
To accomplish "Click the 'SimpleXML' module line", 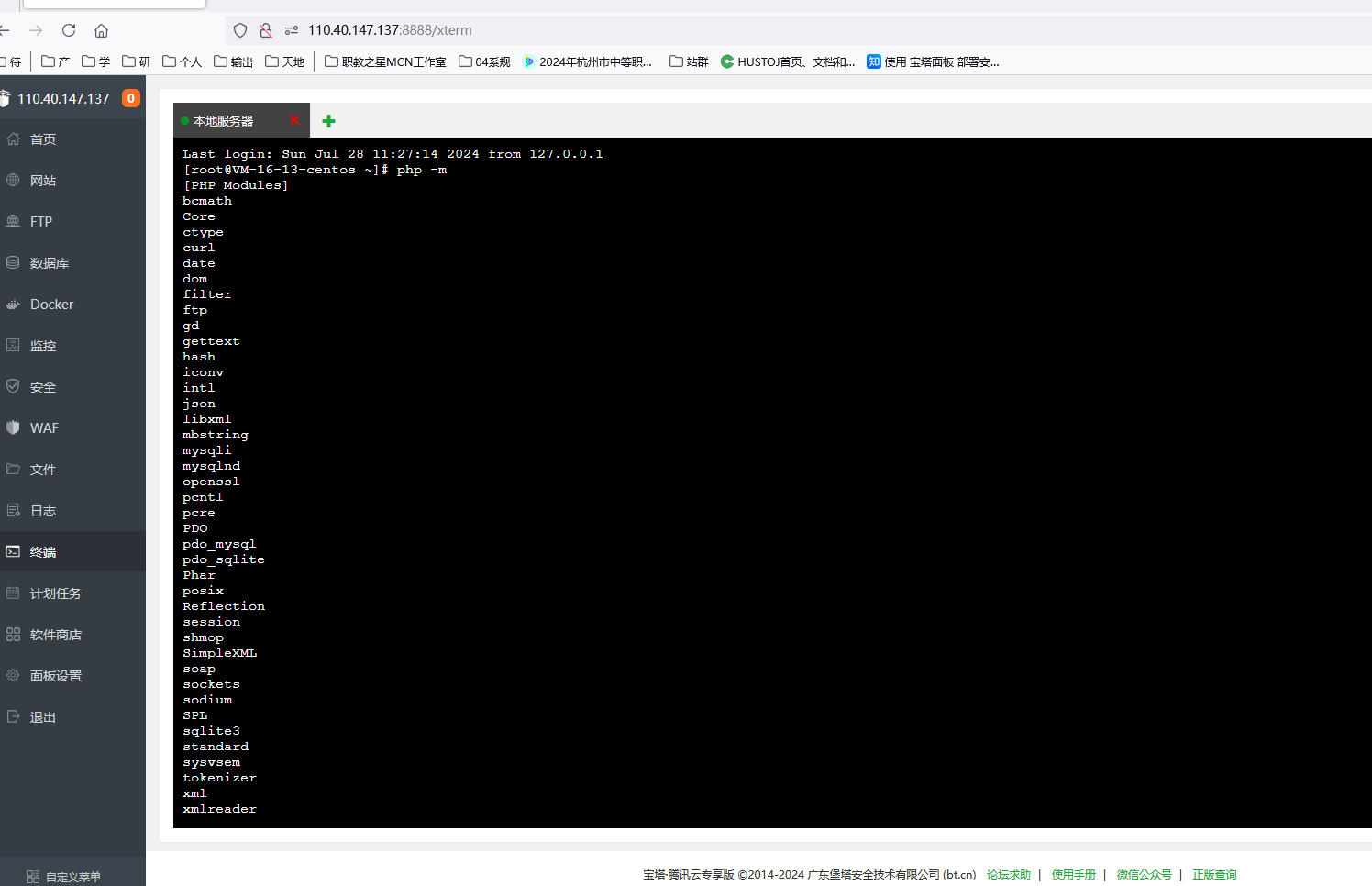I will [x=220, y=653].
